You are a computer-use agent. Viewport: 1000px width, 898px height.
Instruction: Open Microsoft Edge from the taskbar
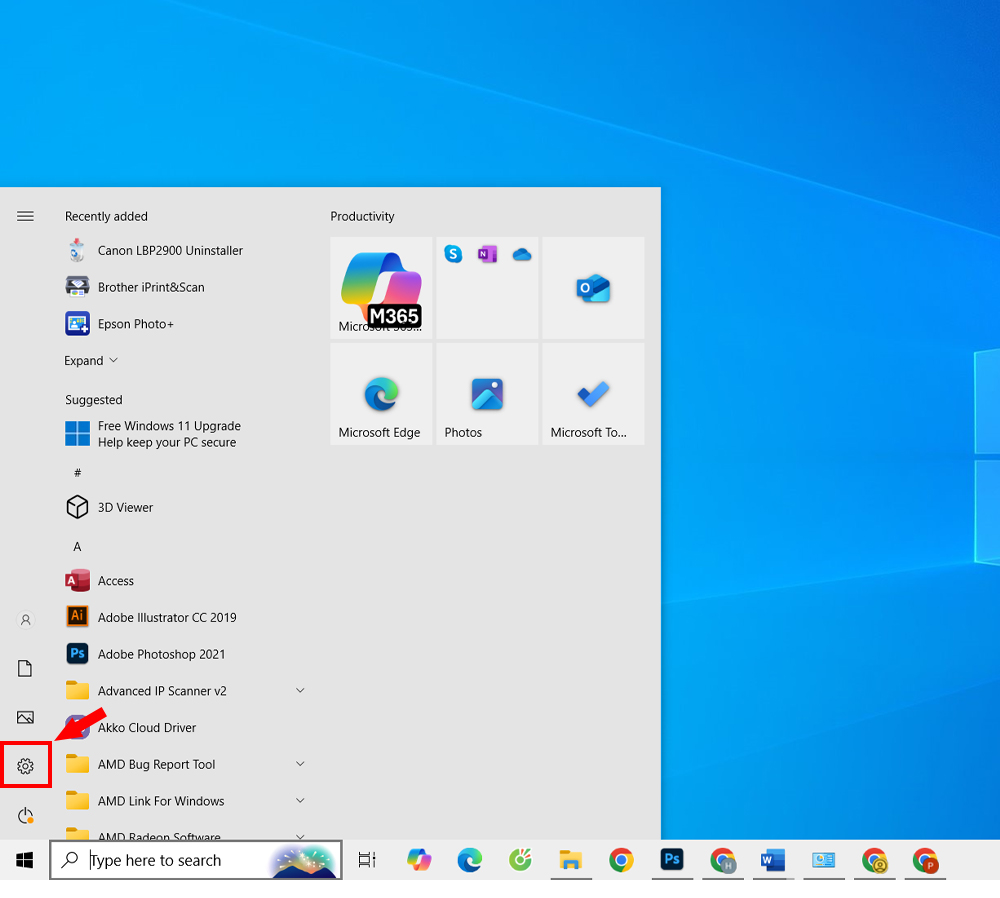tap(469, 860)
